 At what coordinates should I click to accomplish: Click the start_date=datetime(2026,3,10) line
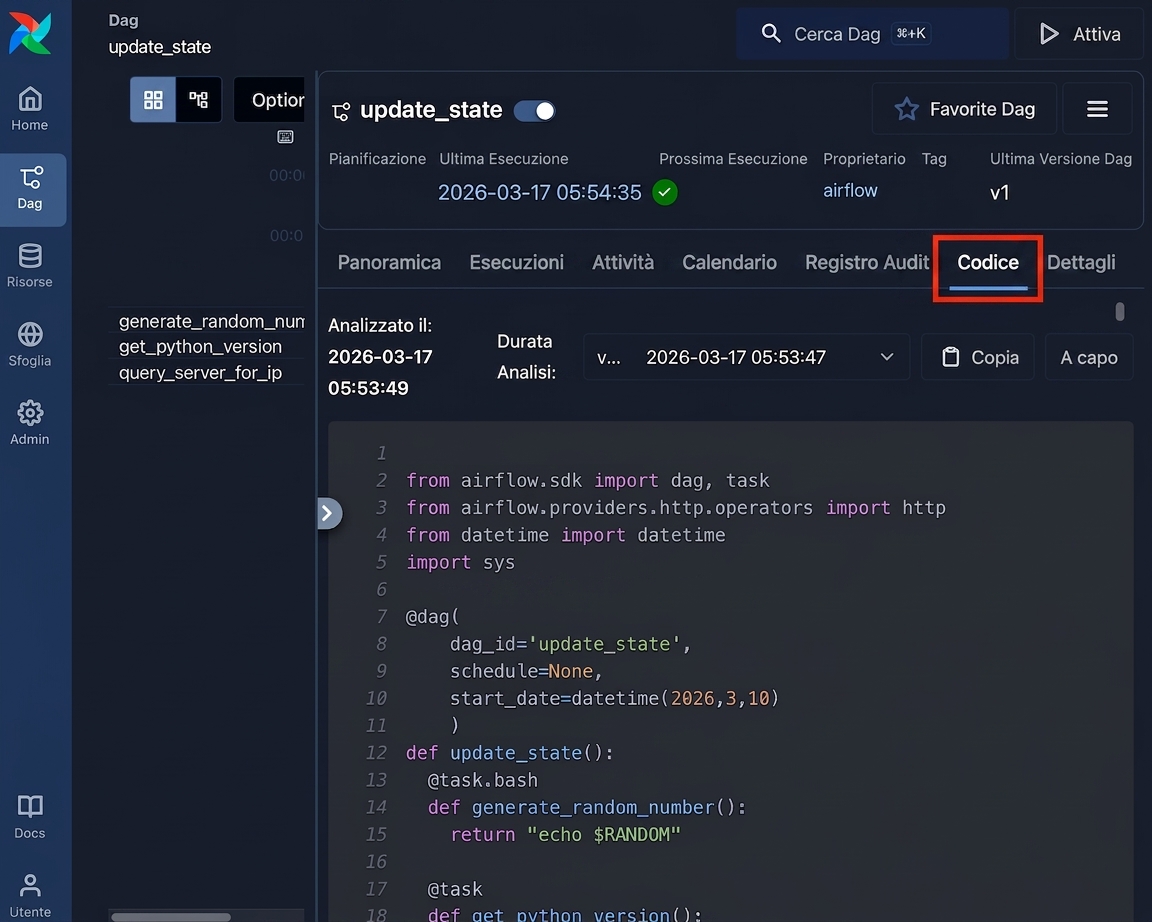(614, 698)
